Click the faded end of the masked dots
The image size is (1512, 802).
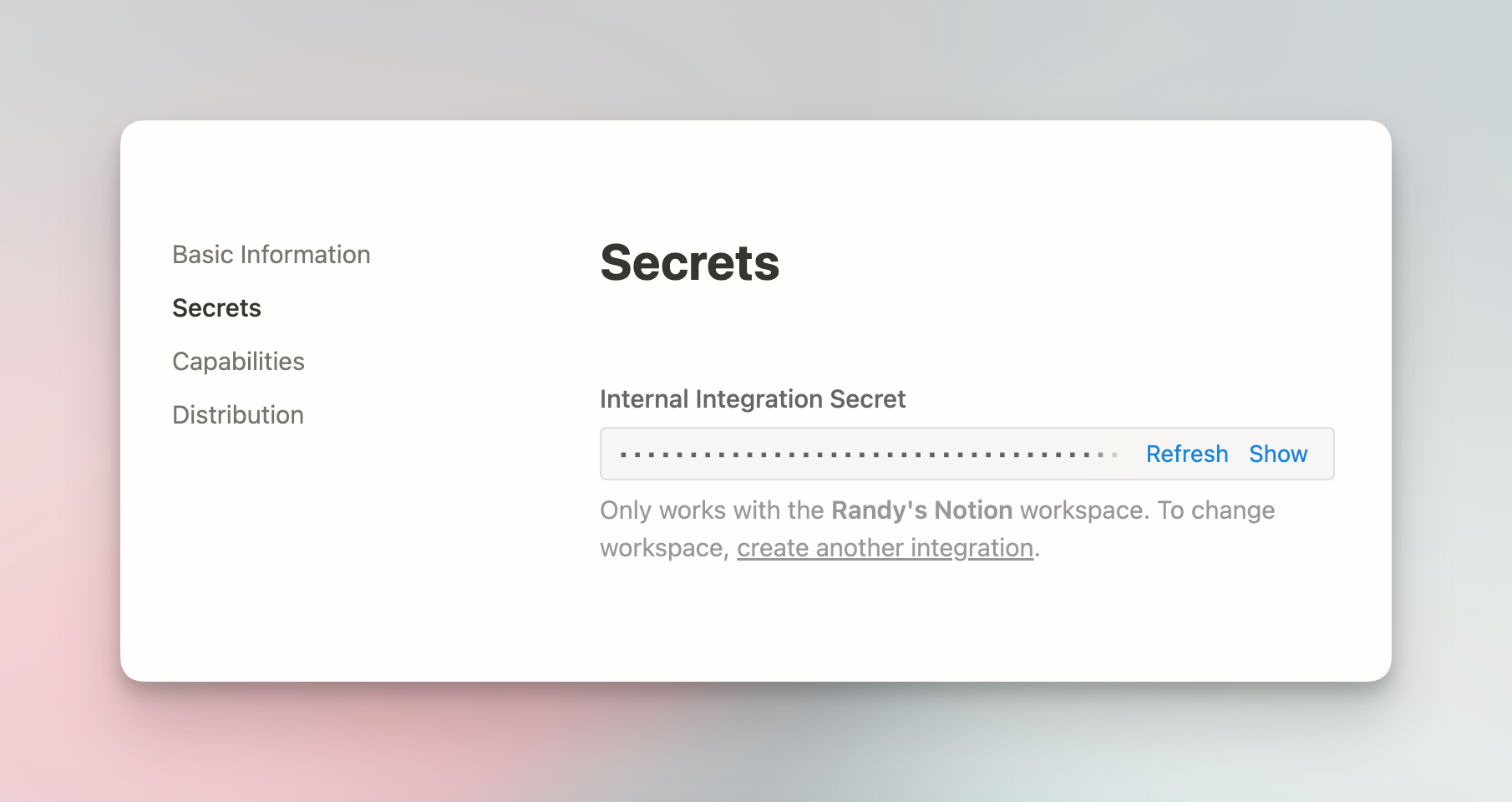[1108, 454]
